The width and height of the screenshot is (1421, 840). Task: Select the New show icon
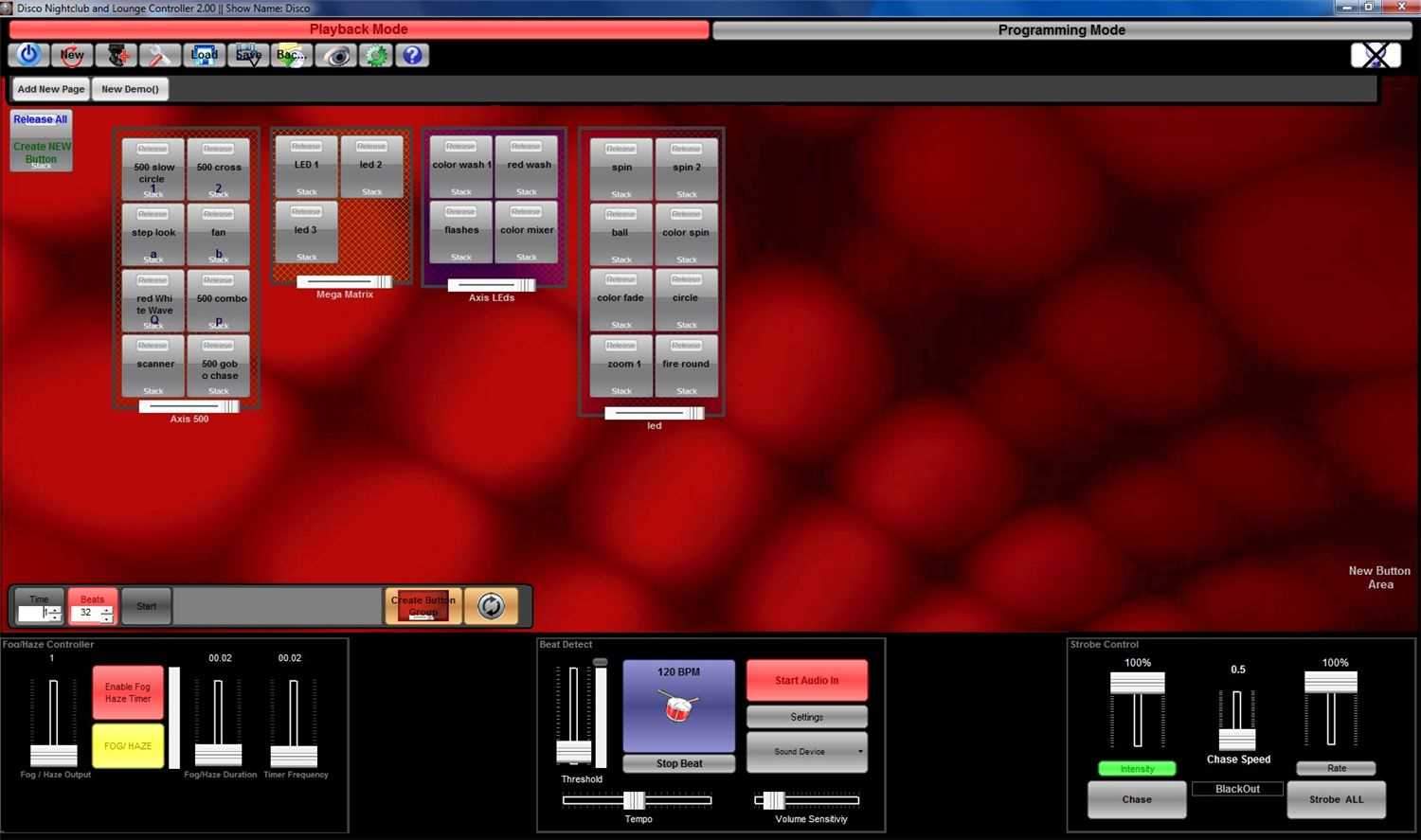[72, 55]
